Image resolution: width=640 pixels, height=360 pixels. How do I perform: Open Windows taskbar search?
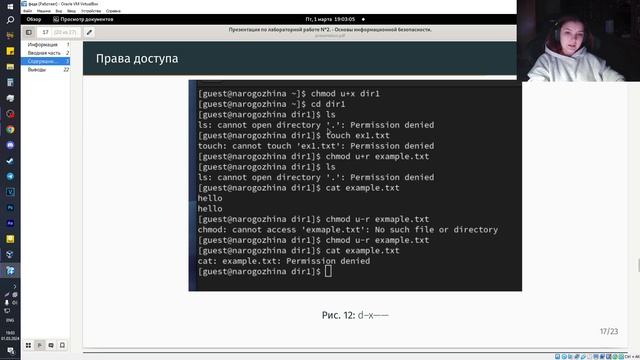click(10, 20)
